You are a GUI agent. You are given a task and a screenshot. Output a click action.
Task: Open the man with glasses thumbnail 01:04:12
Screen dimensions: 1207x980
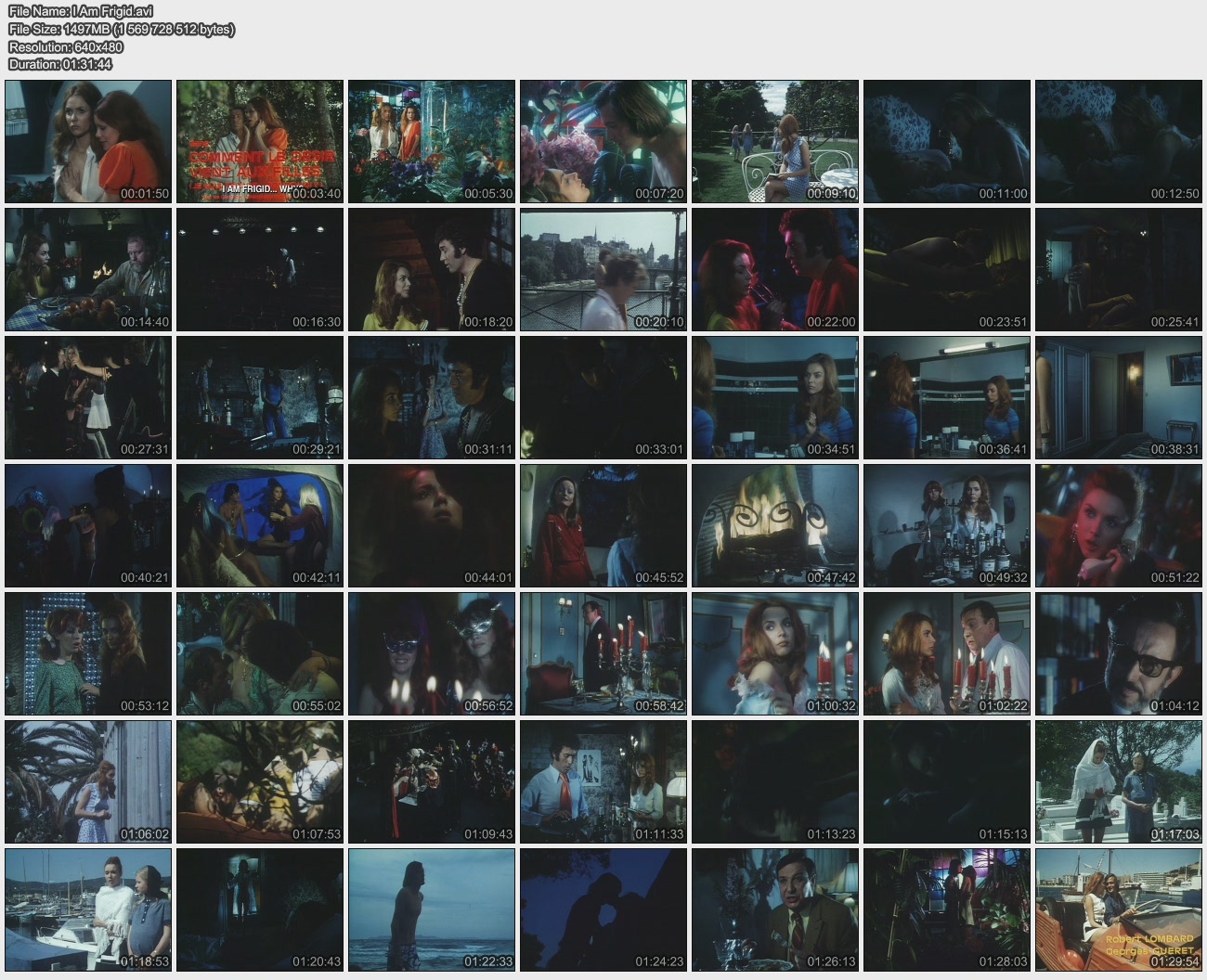(1119, 653)
